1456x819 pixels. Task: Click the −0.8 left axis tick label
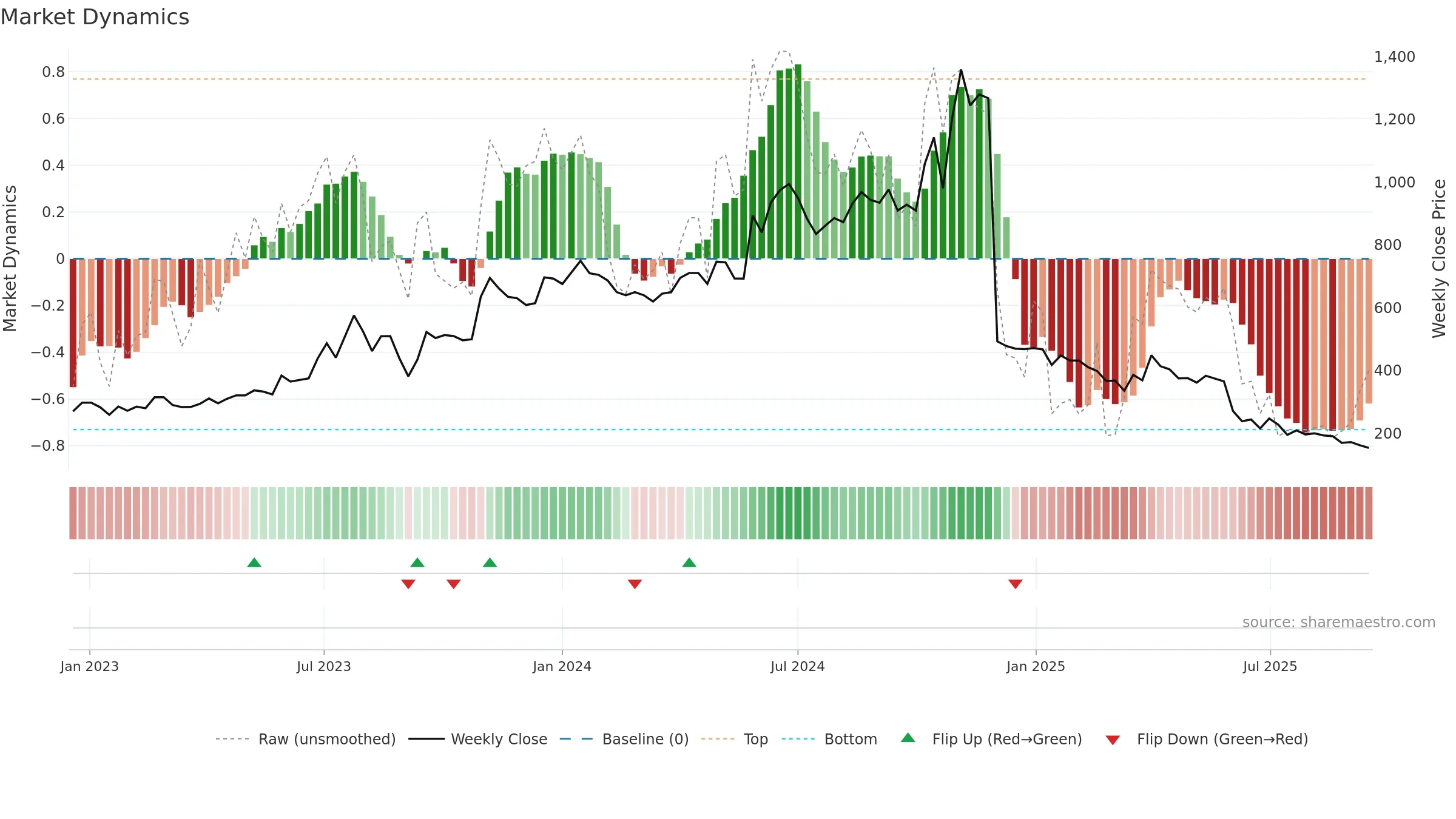tap(48, 445)
